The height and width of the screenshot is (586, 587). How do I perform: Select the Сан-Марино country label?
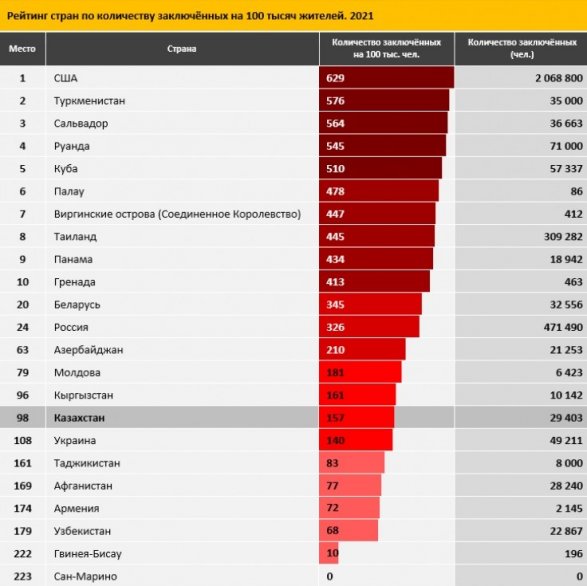click(x=85, y=576)
